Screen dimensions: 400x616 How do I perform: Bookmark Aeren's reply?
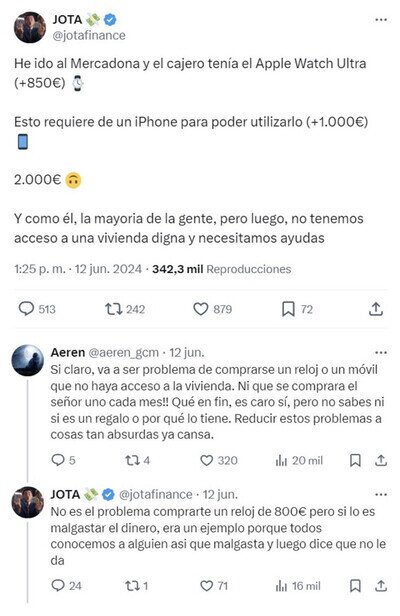click(x=355, y=460)
